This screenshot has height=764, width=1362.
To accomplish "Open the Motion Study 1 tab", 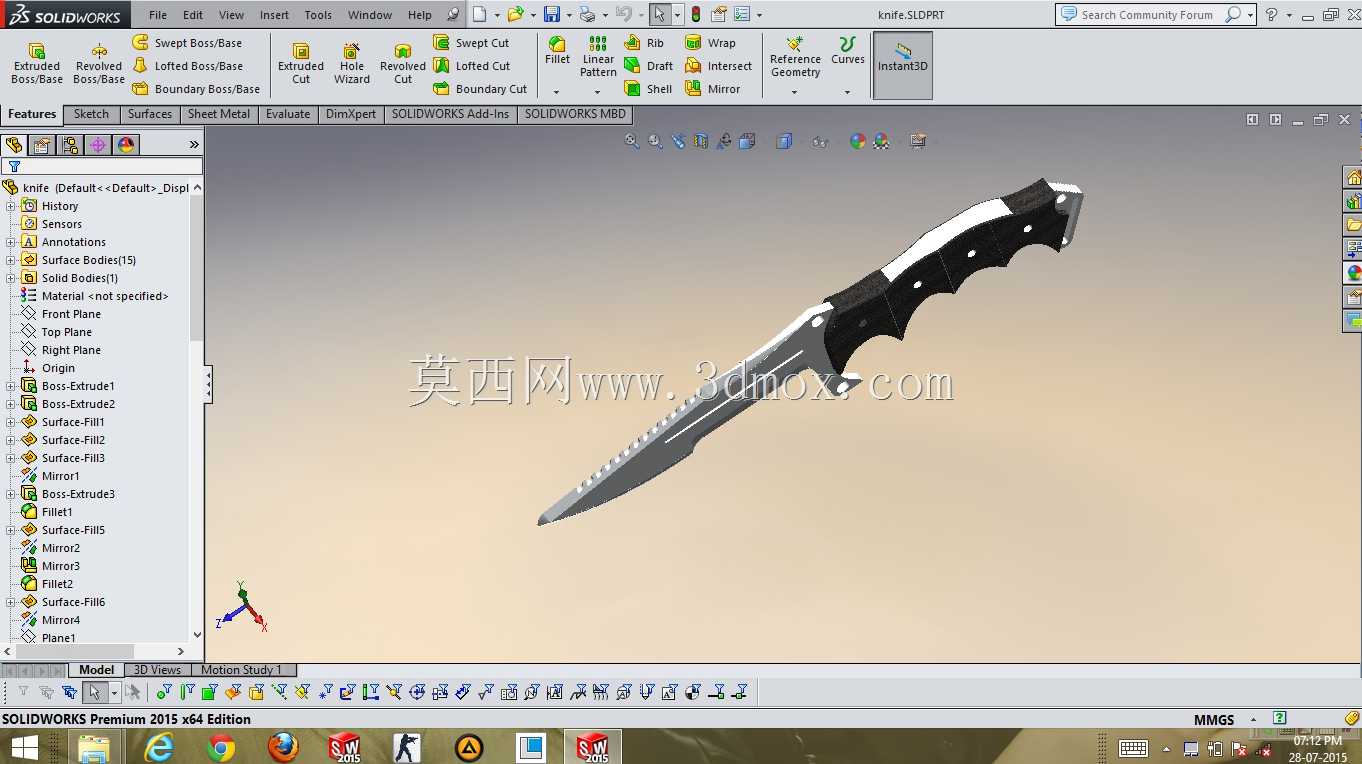I will coord(241,670).
